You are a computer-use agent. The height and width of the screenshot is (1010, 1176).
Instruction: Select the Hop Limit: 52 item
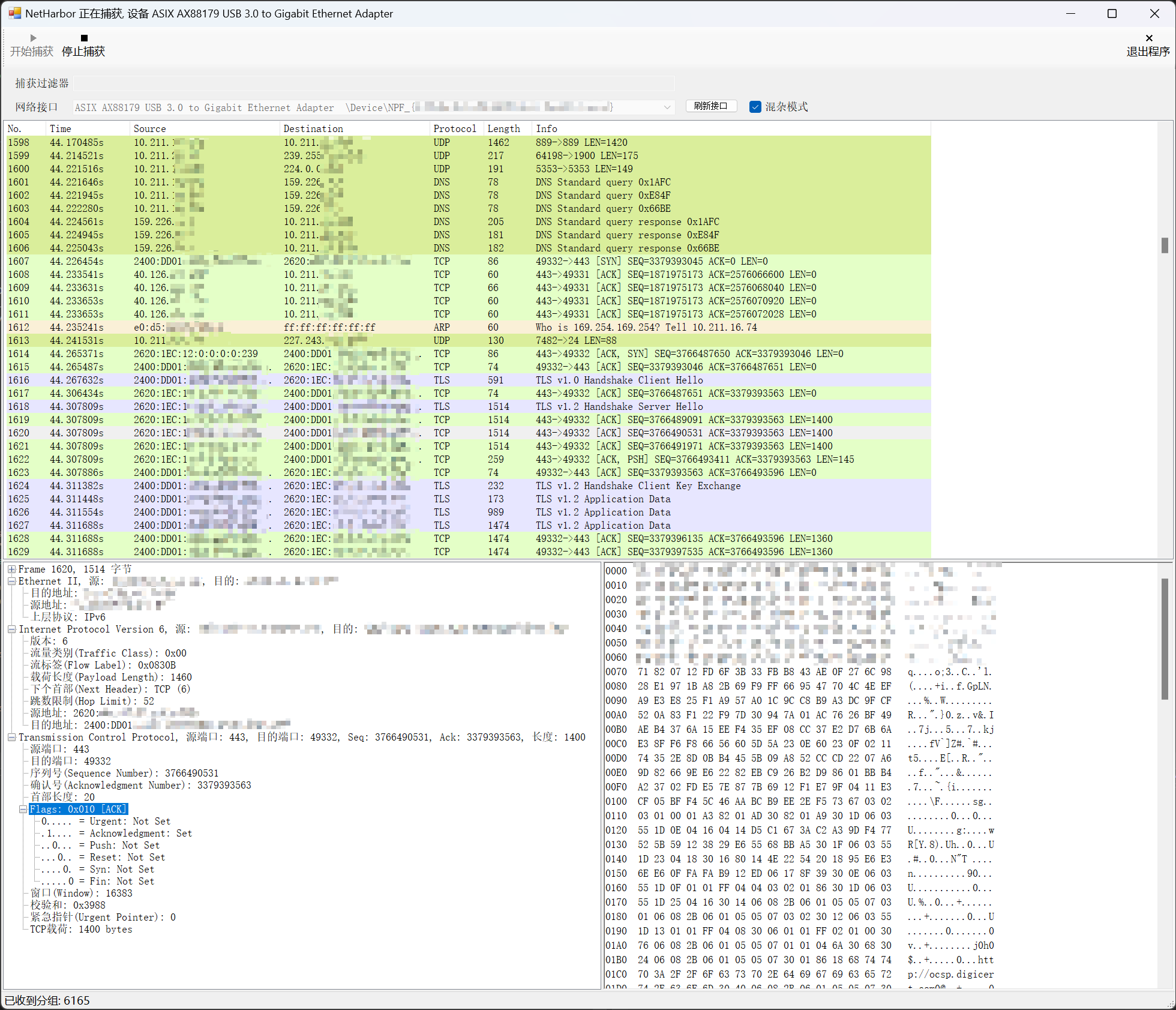[x=92, y=701]
